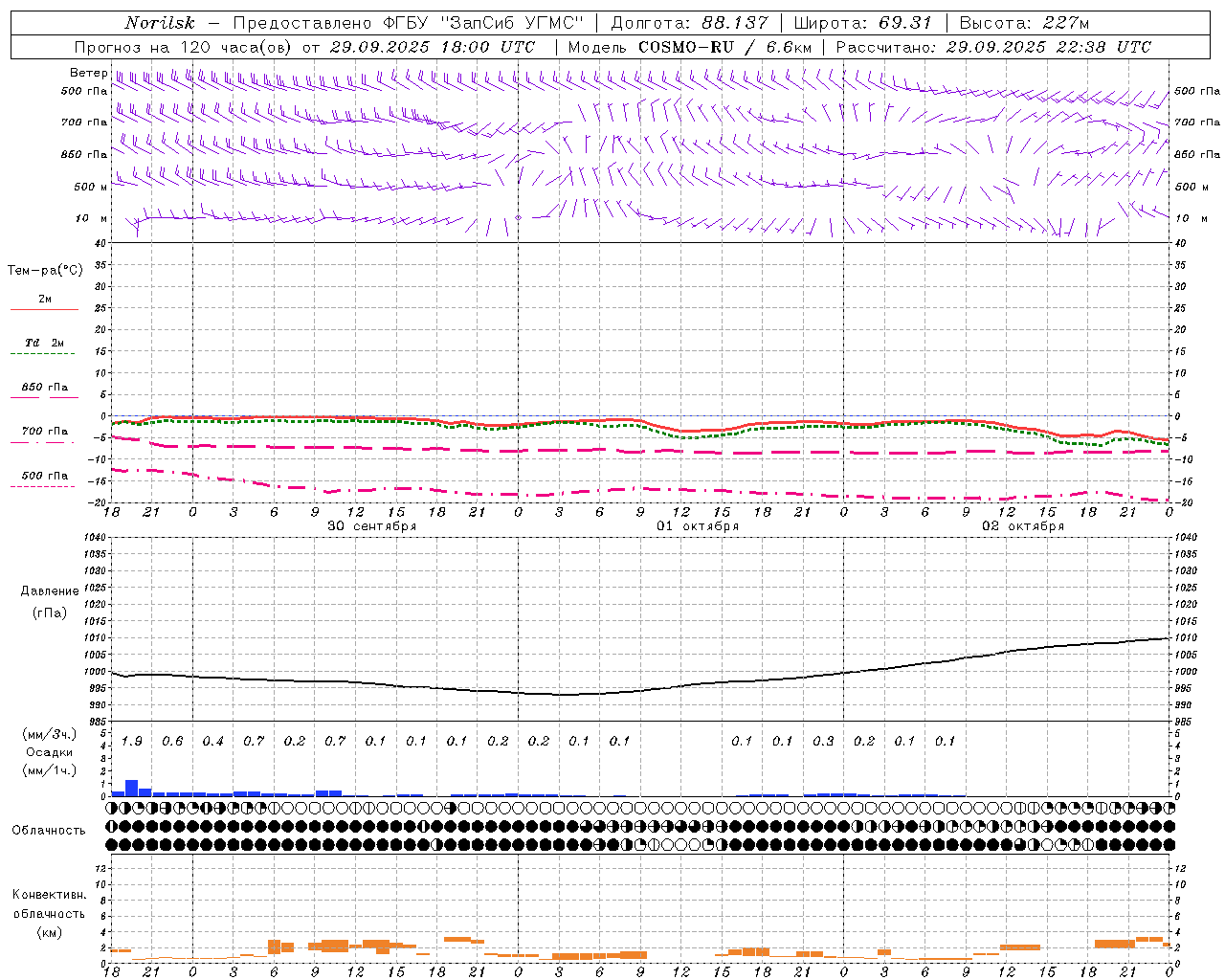
Task: Click the Рассчитано: 29.09.2025 22:38 UTC timestamp
Action: 993,47
